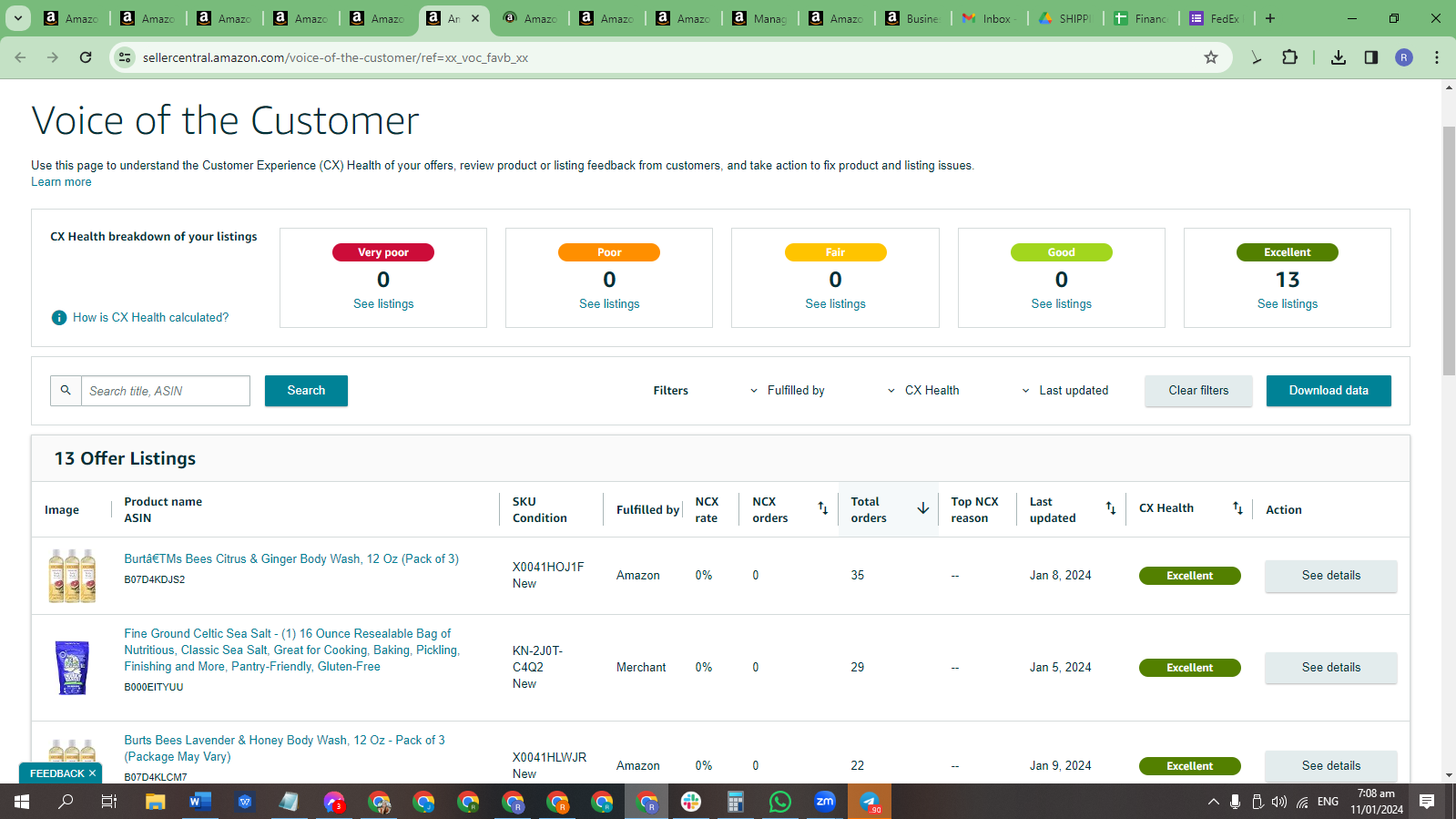Open Telegram from the taskbar

click(870, 802)
